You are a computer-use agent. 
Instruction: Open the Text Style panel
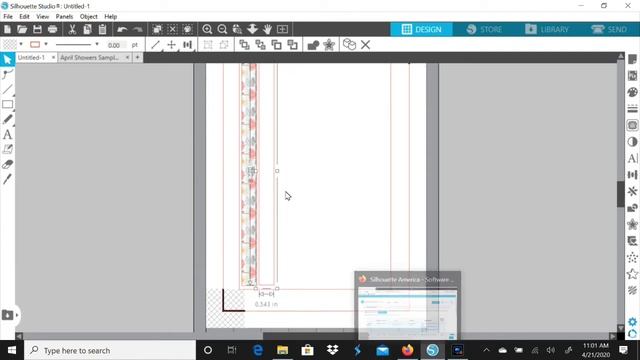(632, 158)
